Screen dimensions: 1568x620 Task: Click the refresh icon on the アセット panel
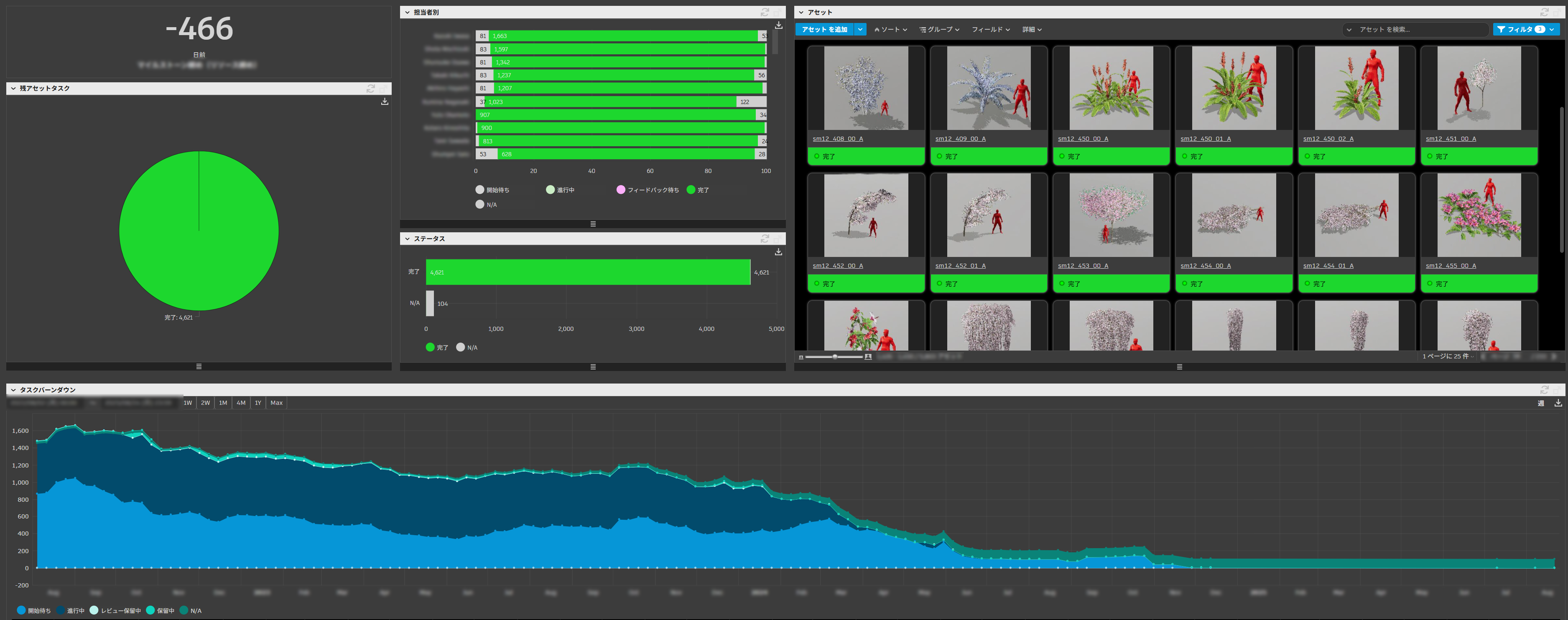[1545, 12]
